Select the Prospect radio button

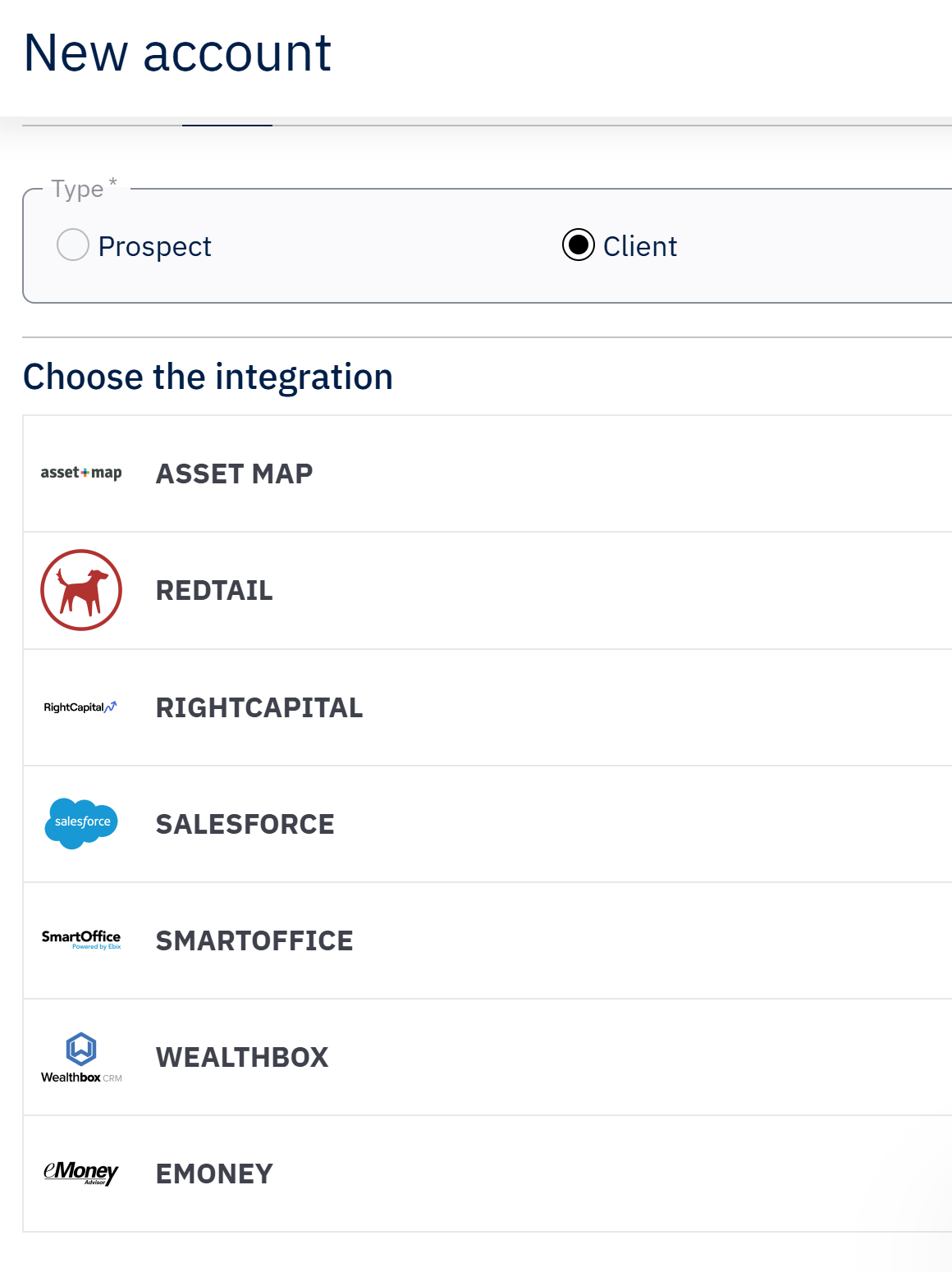(73, 245)
